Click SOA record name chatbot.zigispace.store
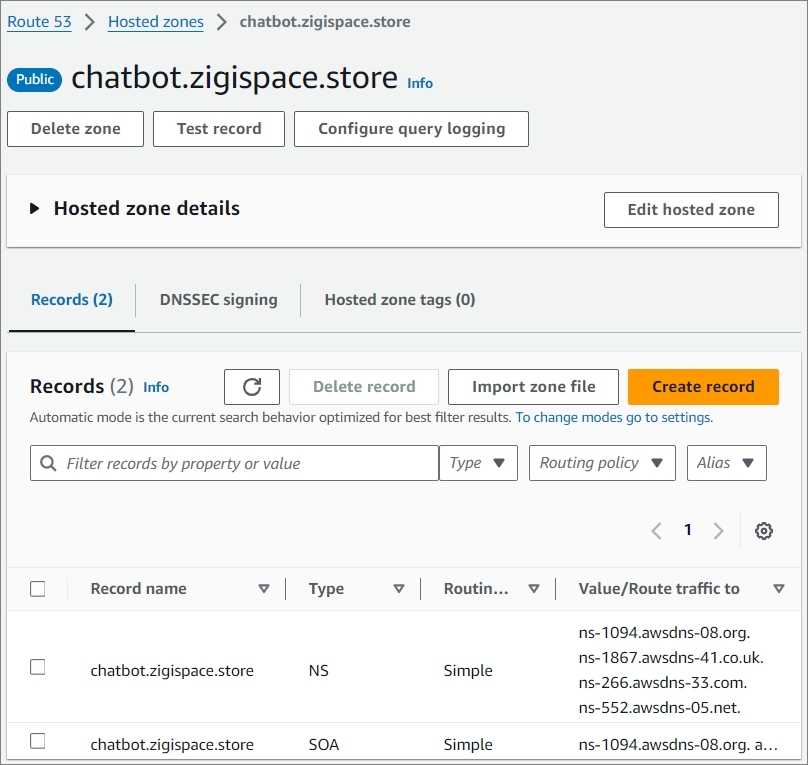808x765 pixels. click(x=172, y=745)
